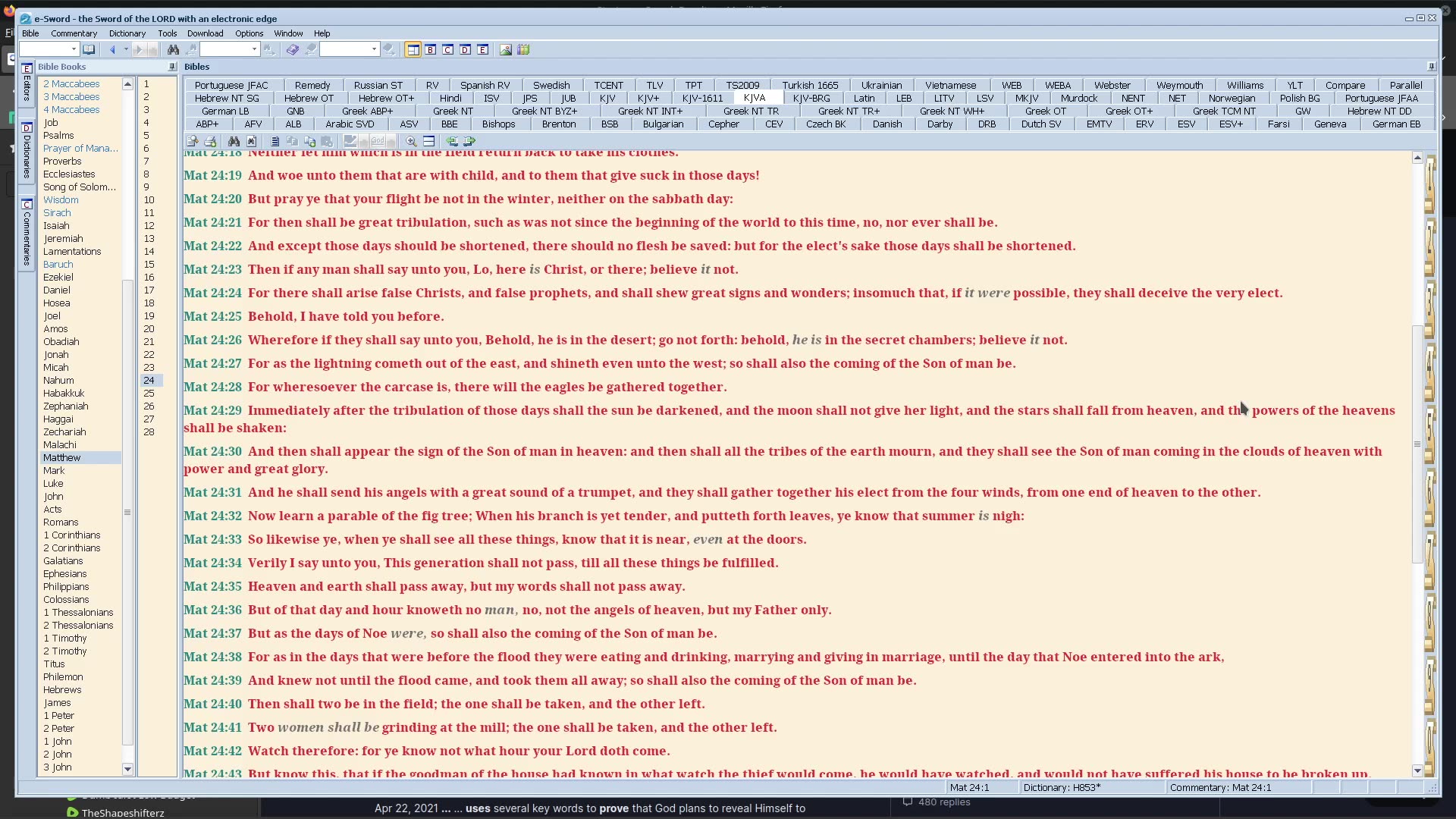This screenshot has width=1456, height=819.
Task: Click the Graphics Viewer picture icon
Action: click(506, 50)
